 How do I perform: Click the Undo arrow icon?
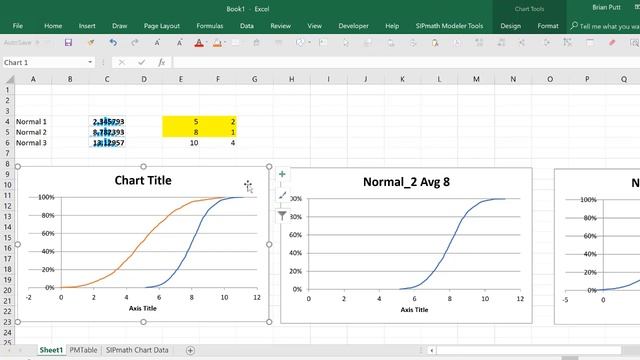click(x=113, y=42)
